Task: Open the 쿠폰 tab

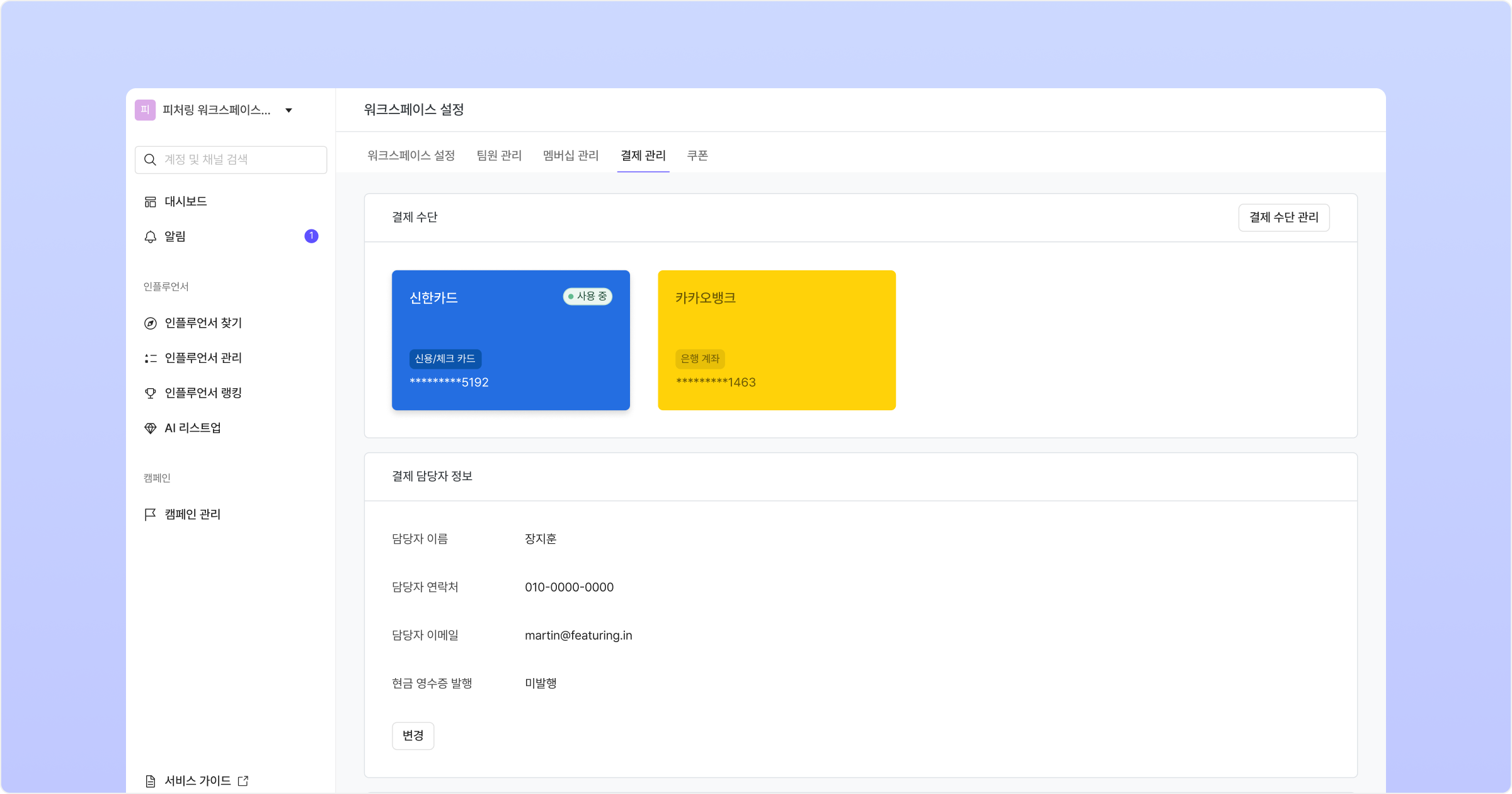Action: (697, 155)
